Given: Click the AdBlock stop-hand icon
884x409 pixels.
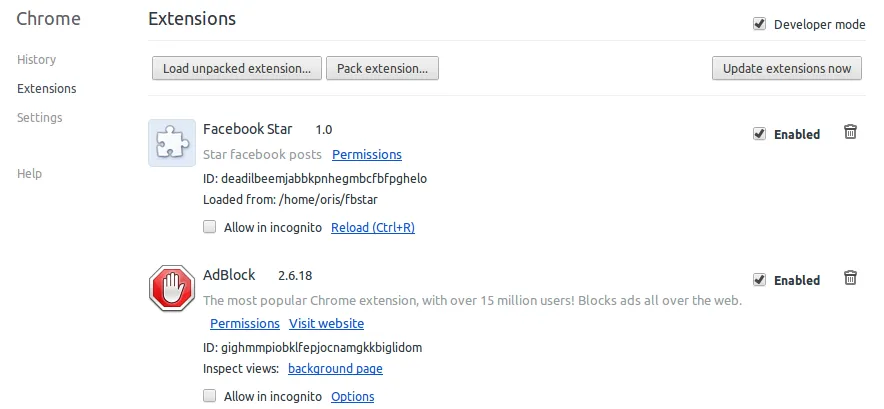Looking at the screenshot, I should (172, 288).
